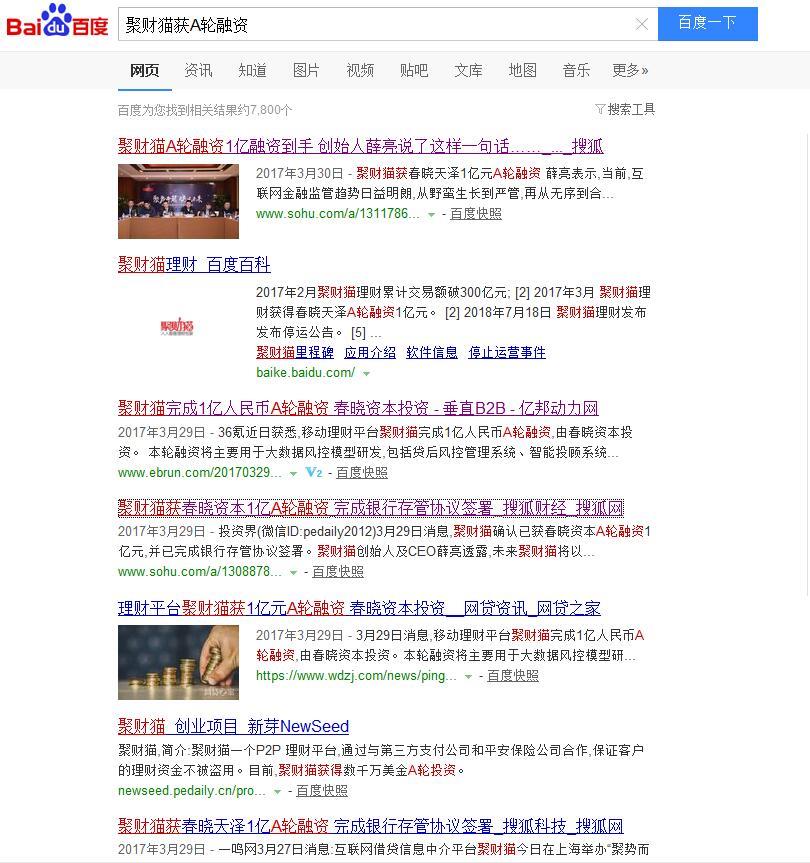Open 搜索工具 filter options
Image resolution: width=810 pixels, height=863 pixels.
625,110
